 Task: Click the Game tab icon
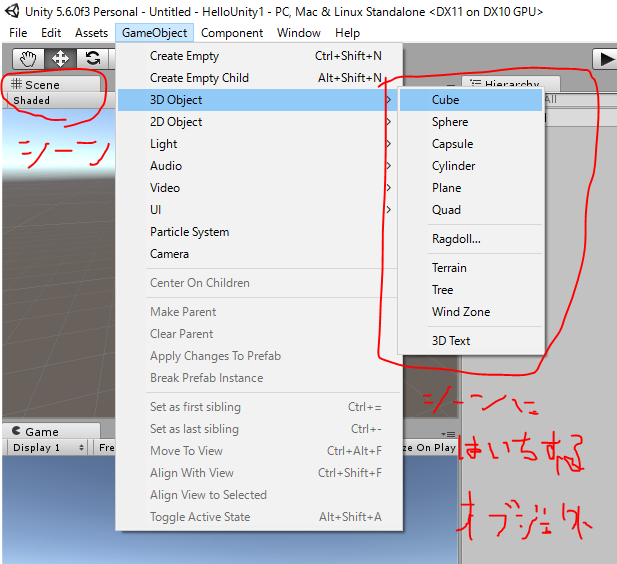16,431
